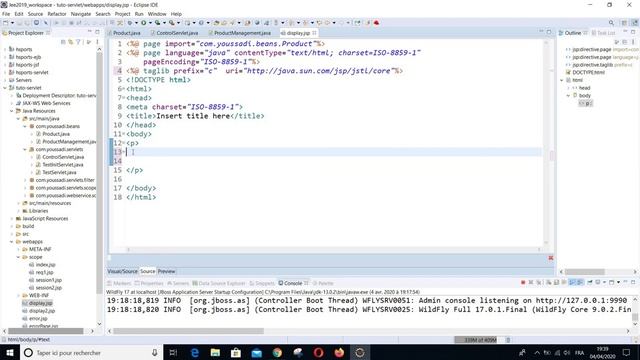Open File Explorer from the taskbar
640x360 pixels.
(215, 352)
